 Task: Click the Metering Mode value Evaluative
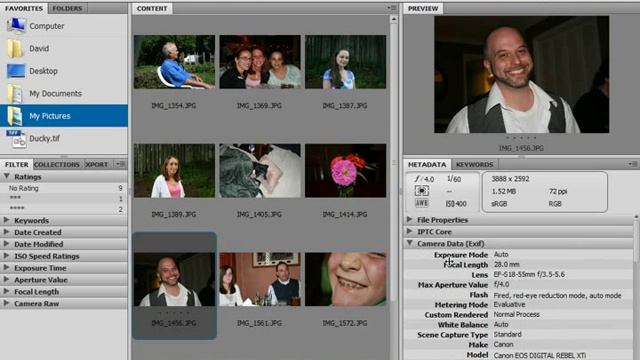tap(509, 304)
